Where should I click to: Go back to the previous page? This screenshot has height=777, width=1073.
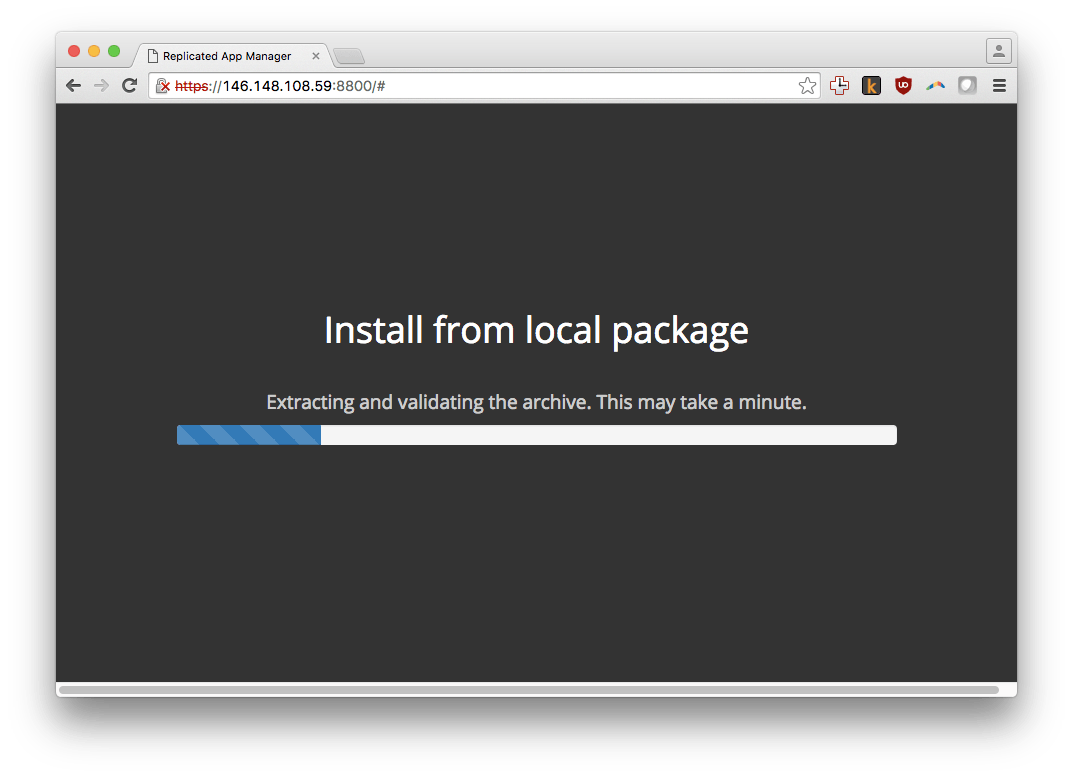click(x=73, y=86)
